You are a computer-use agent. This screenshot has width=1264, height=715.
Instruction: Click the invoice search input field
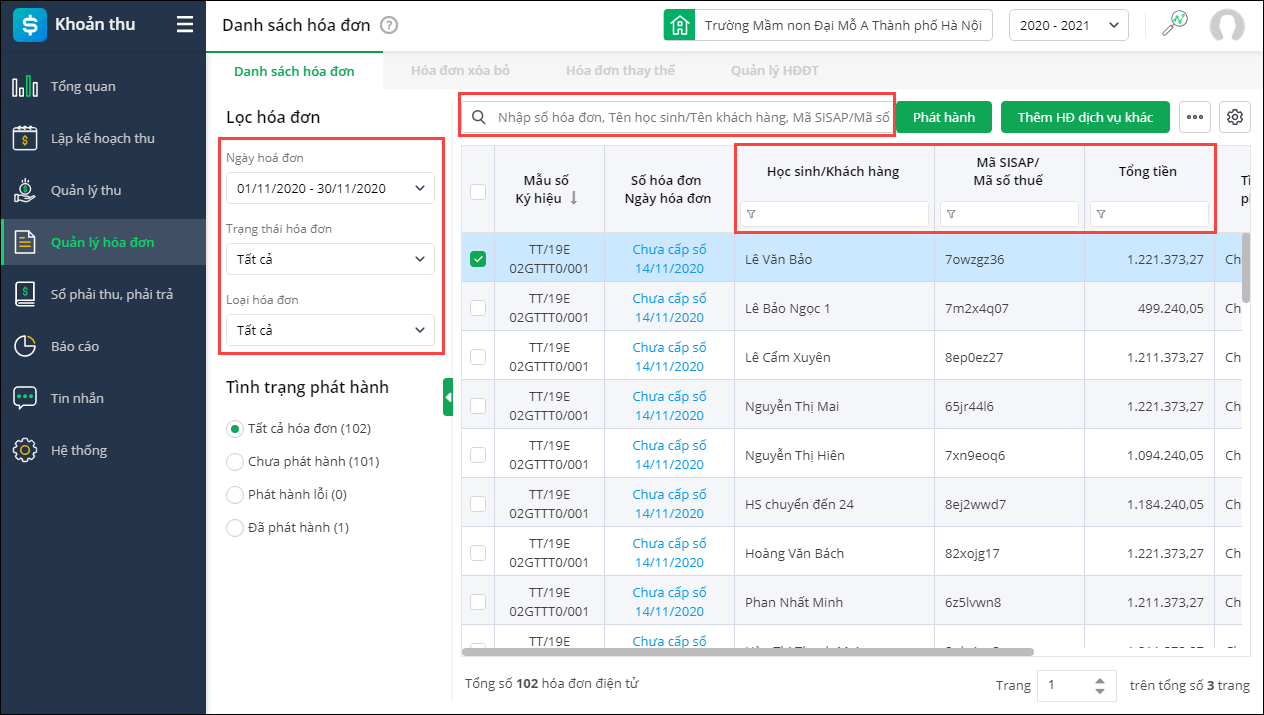[690, 117]
